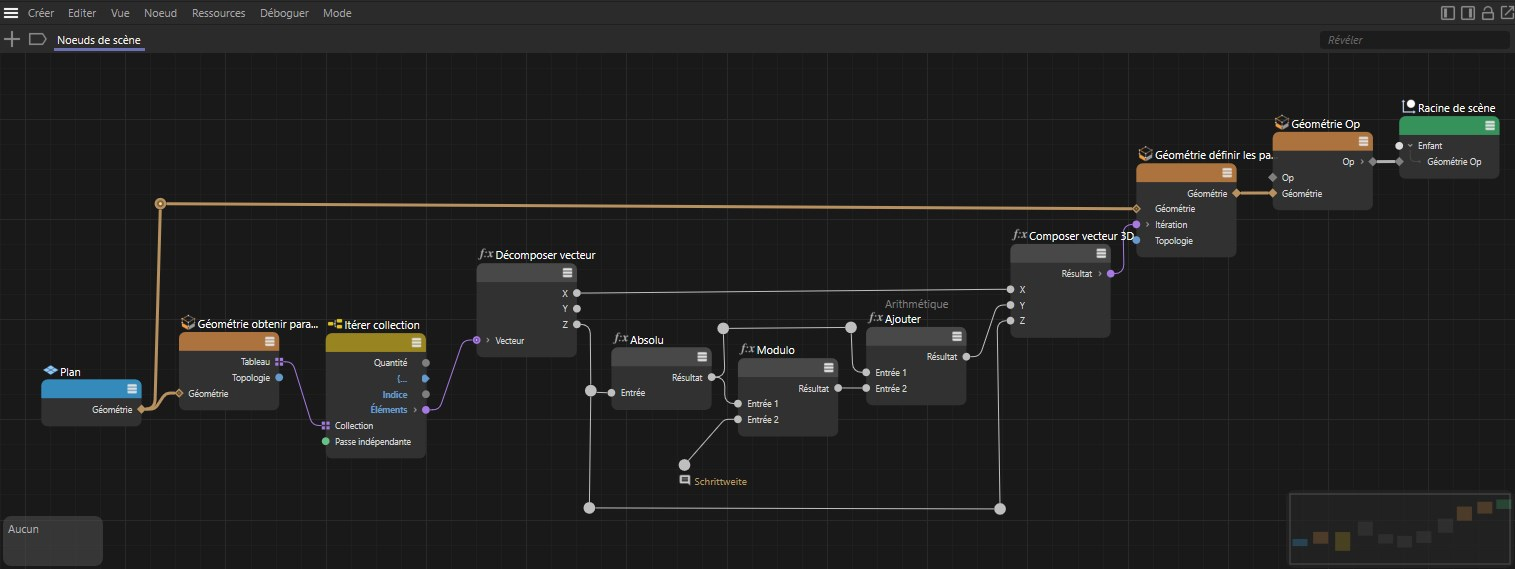
Task: Click into the Révéler search field
Action: point(1414,40)
